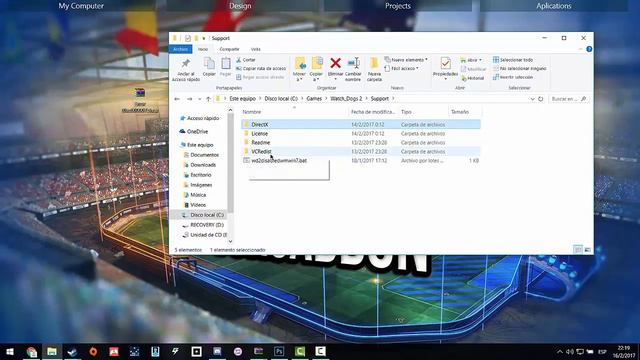Select the Readme folder
This screenshot has height=360, width=640.
[x=361, y=142]
